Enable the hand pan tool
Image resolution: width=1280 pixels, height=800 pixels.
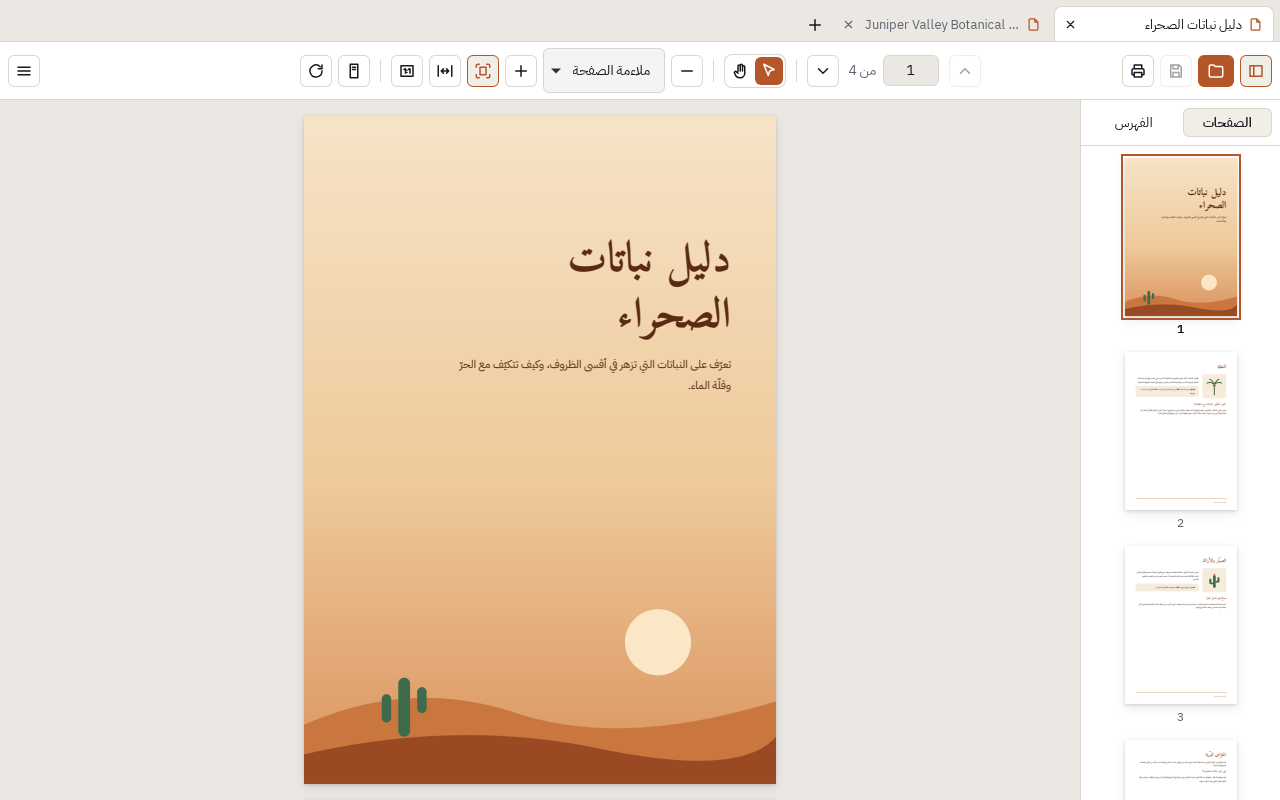740,71
